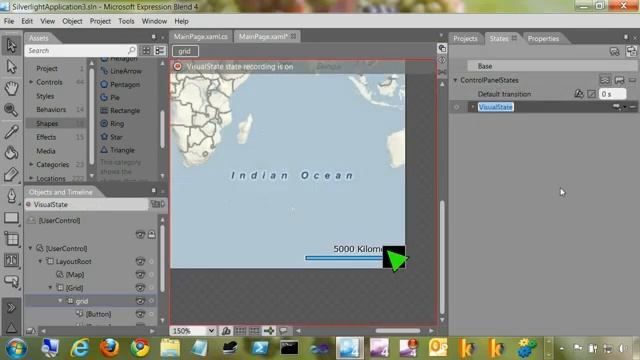Collapse the LayoutRoot tree node

click(x=40, y=261)
